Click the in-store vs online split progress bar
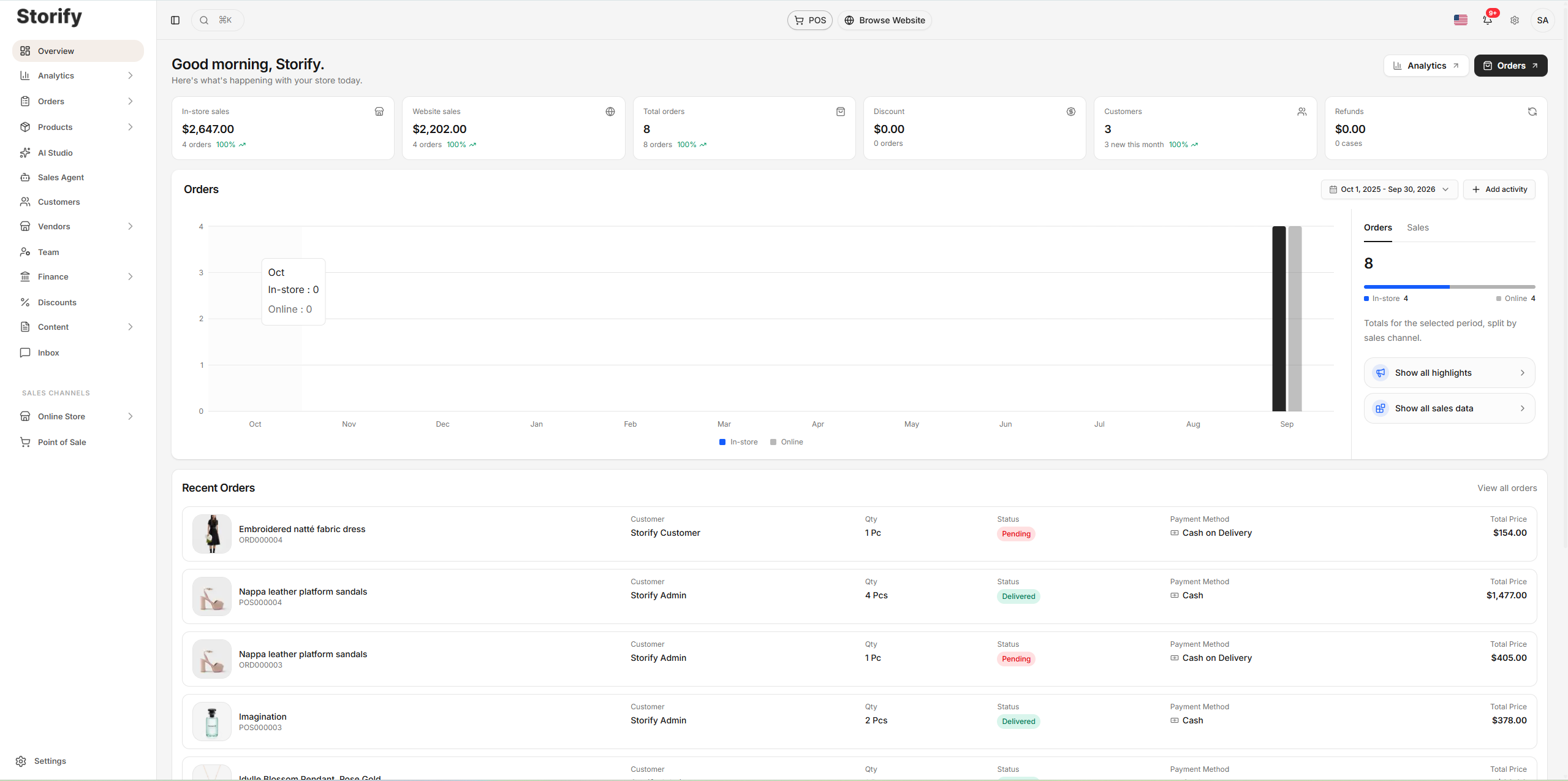 pos(1450,287)
